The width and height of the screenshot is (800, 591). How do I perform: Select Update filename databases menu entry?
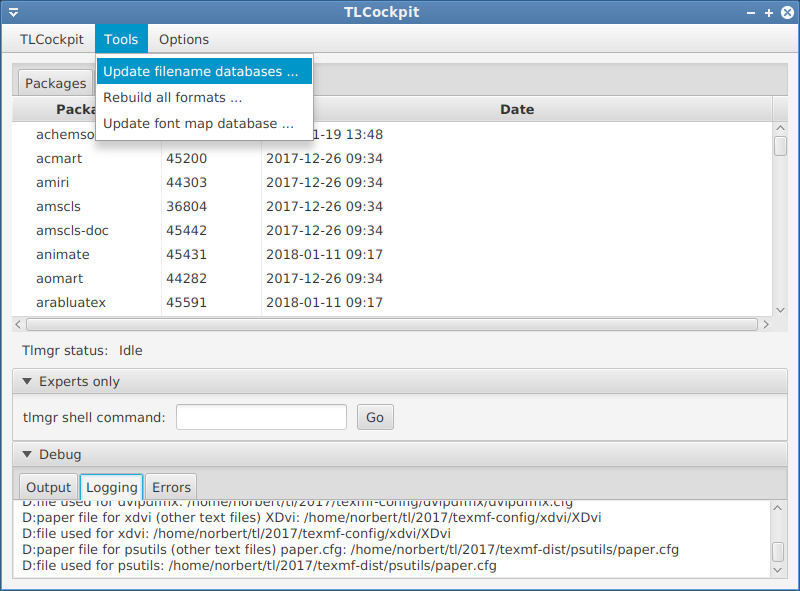pyautogui.click(x=201, y=71)
